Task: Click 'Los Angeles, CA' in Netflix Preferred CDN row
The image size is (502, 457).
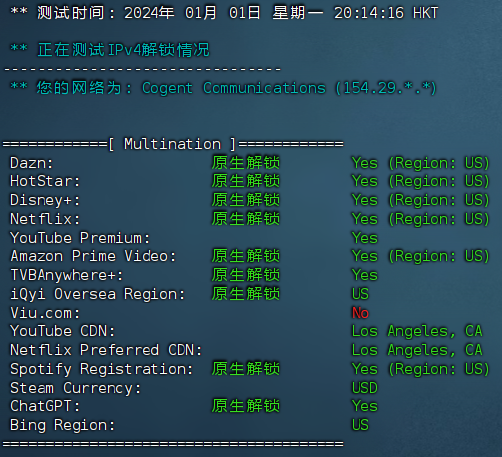Action: point(417,350)
